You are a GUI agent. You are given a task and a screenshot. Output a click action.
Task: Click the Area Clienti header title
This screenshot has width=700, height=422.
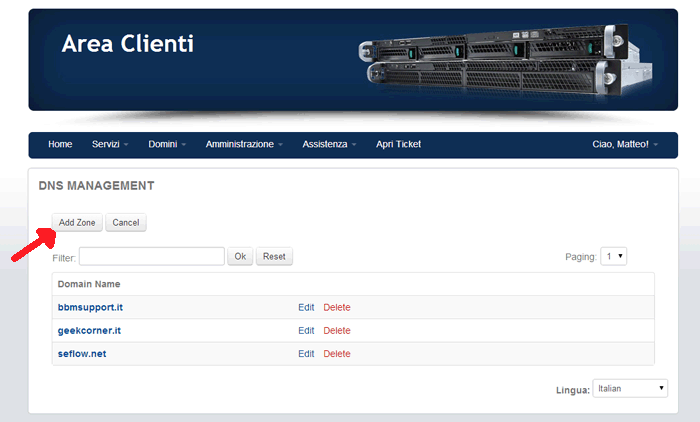(127, 44)
